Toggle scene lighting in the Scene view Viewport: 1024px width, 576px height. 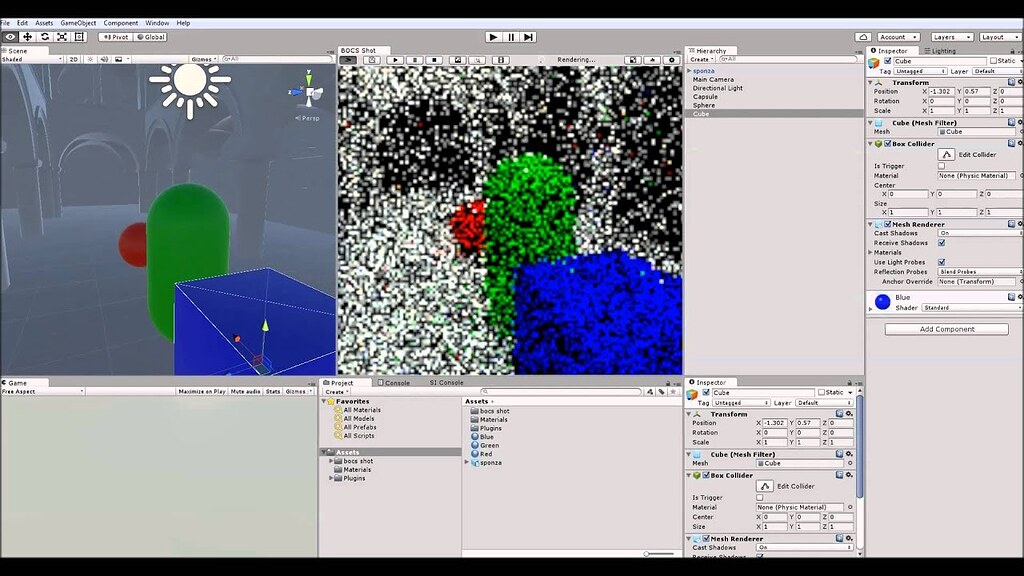point(90,59)
